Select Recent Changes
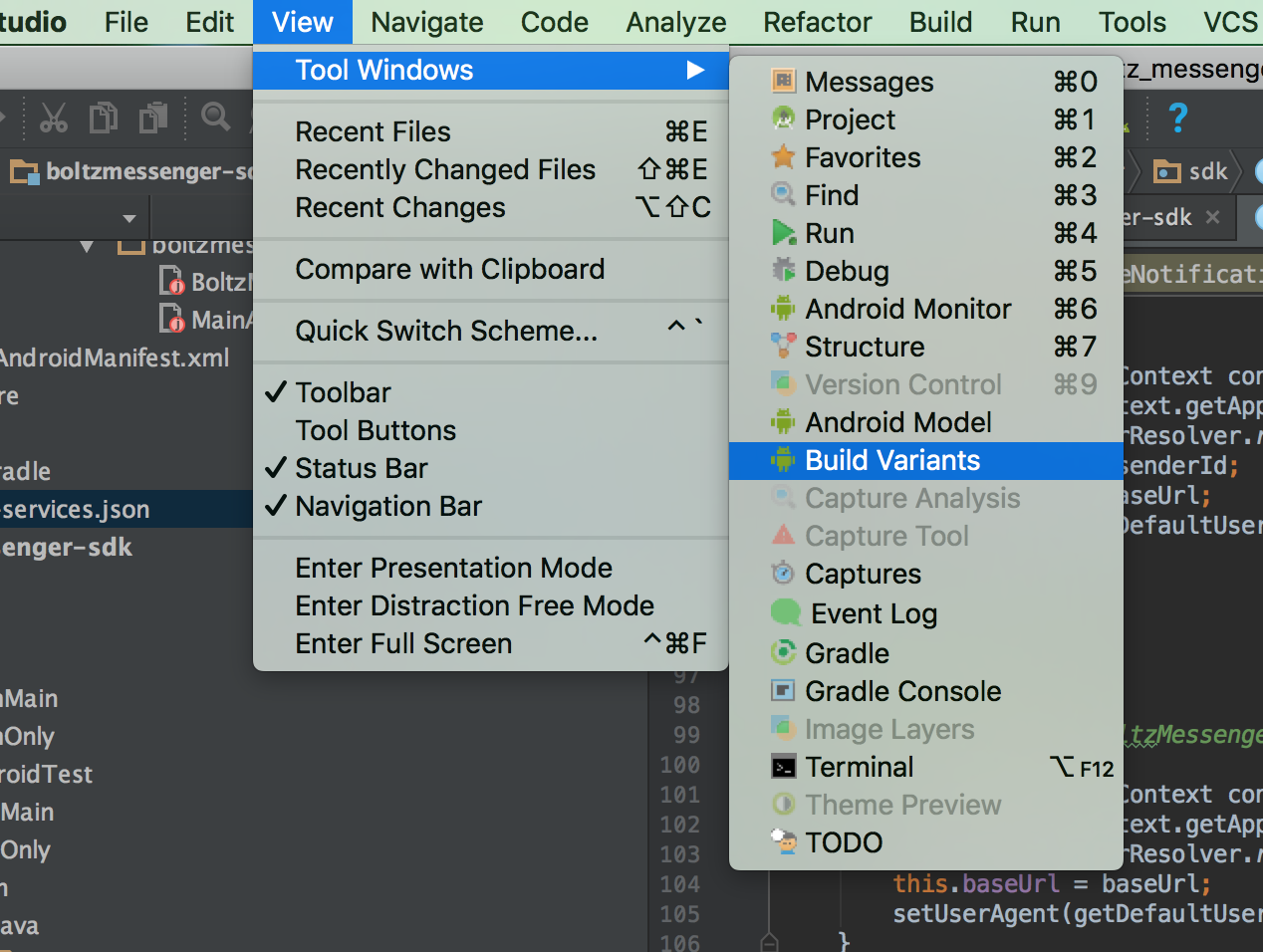This screenshot has width=1263, height=952. (491, 207)
